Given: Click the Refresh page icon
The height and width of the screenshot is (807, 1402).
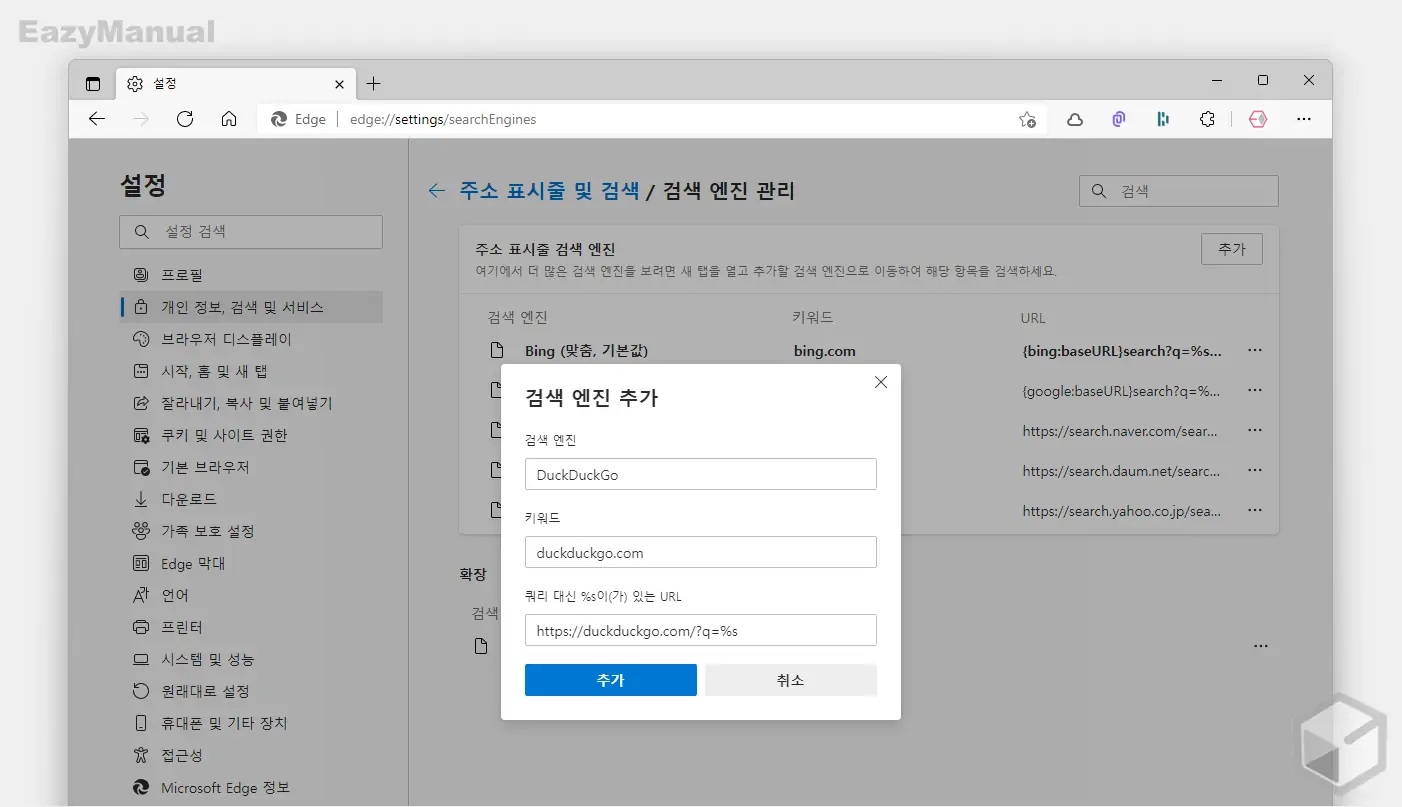Looking at the screenshot, I should click(185, 119).
